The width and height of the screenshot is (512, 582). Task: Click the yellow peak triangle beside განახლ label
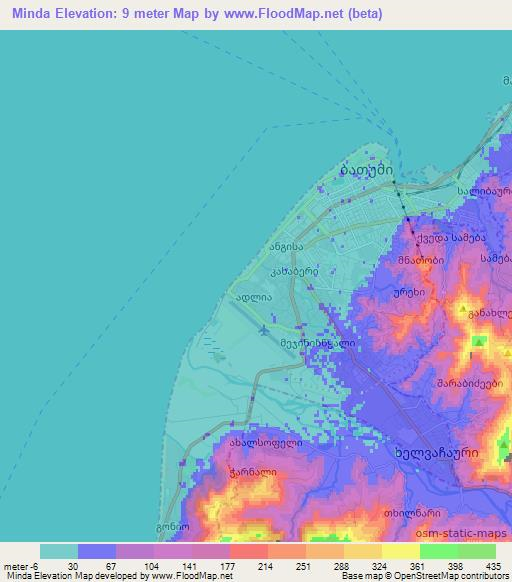pos(463,308)
